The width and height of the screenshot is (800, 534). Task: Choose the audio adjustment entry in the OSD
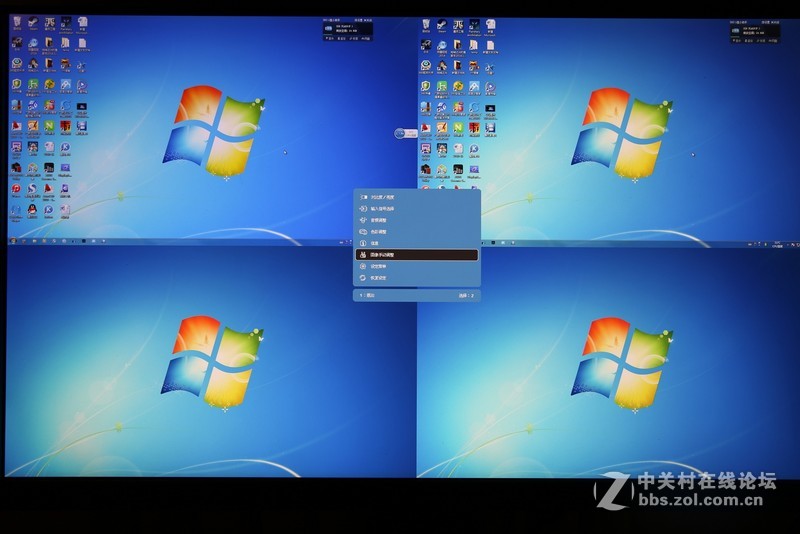(417, 220)
